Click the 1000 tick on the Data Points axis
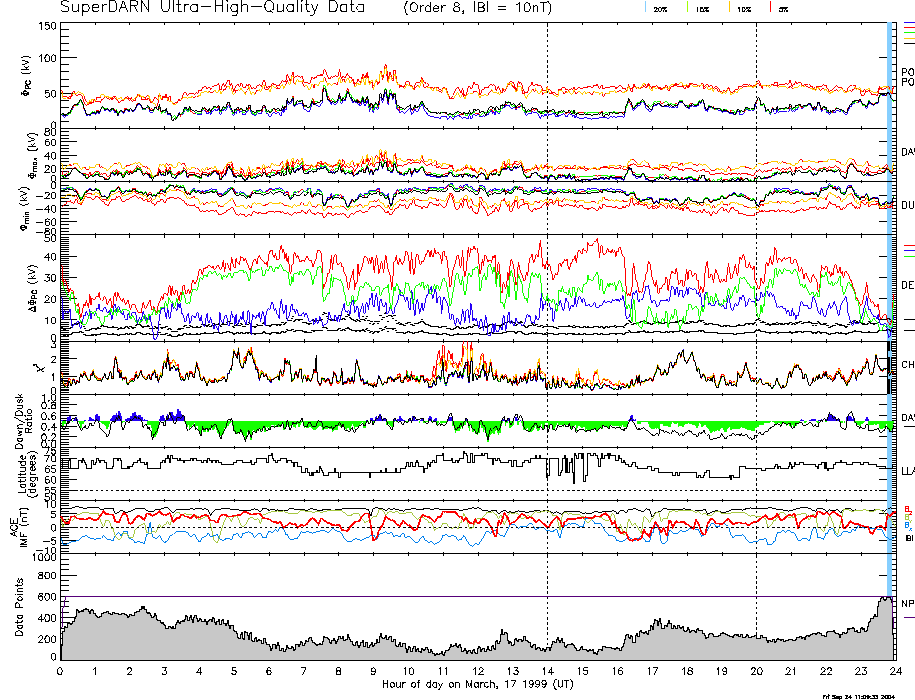The height and width of the screenshot is (700, 915). [42, 558]
